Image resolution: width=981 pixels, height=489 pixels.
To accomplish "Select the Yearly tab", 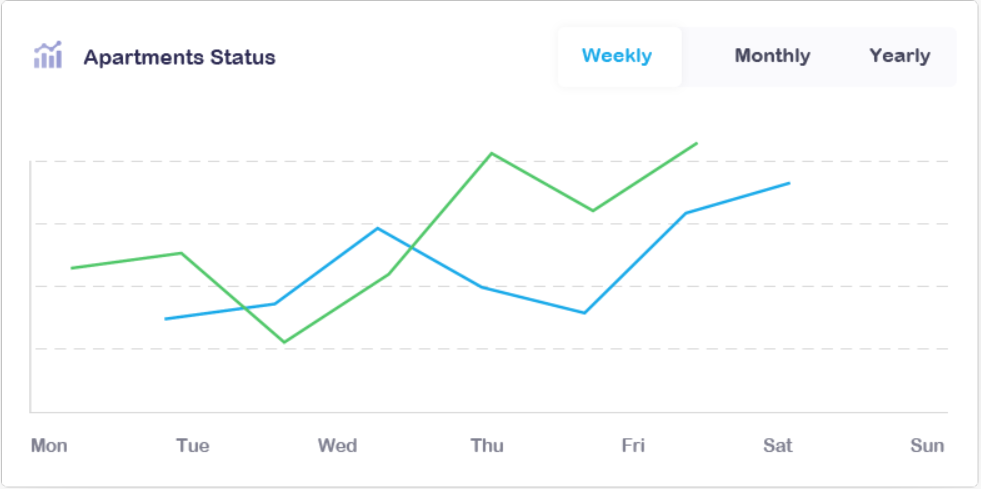I will (899, 56).
